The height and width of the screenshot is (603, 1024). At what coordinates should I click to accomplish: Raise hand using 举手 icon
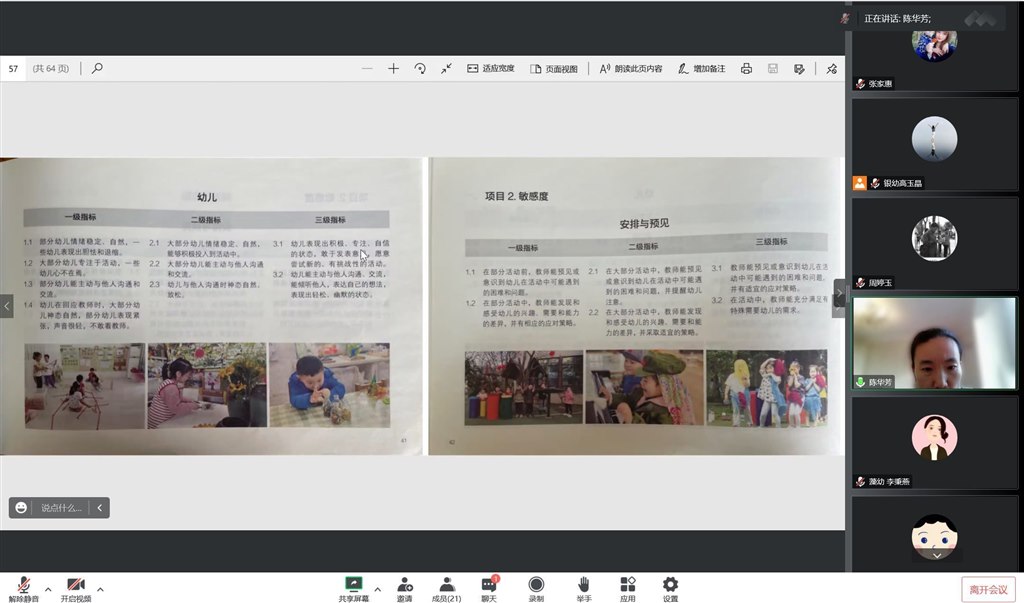584,589
